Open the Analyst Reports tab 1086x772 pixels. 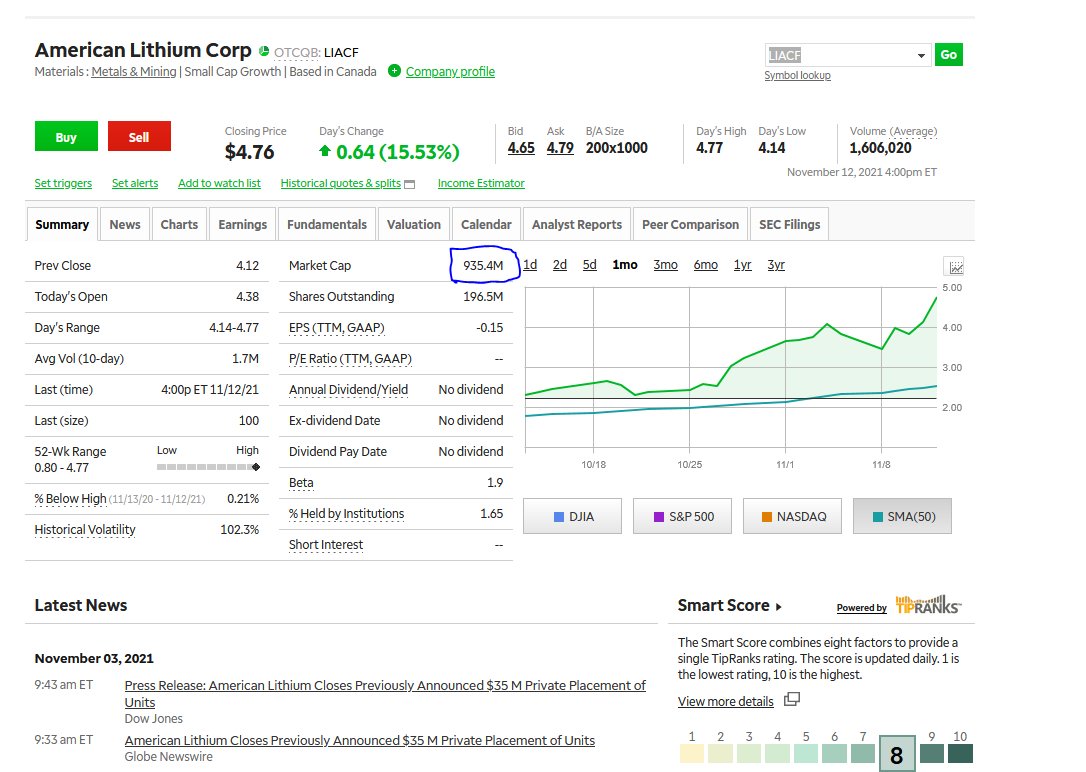coord(577,224)
